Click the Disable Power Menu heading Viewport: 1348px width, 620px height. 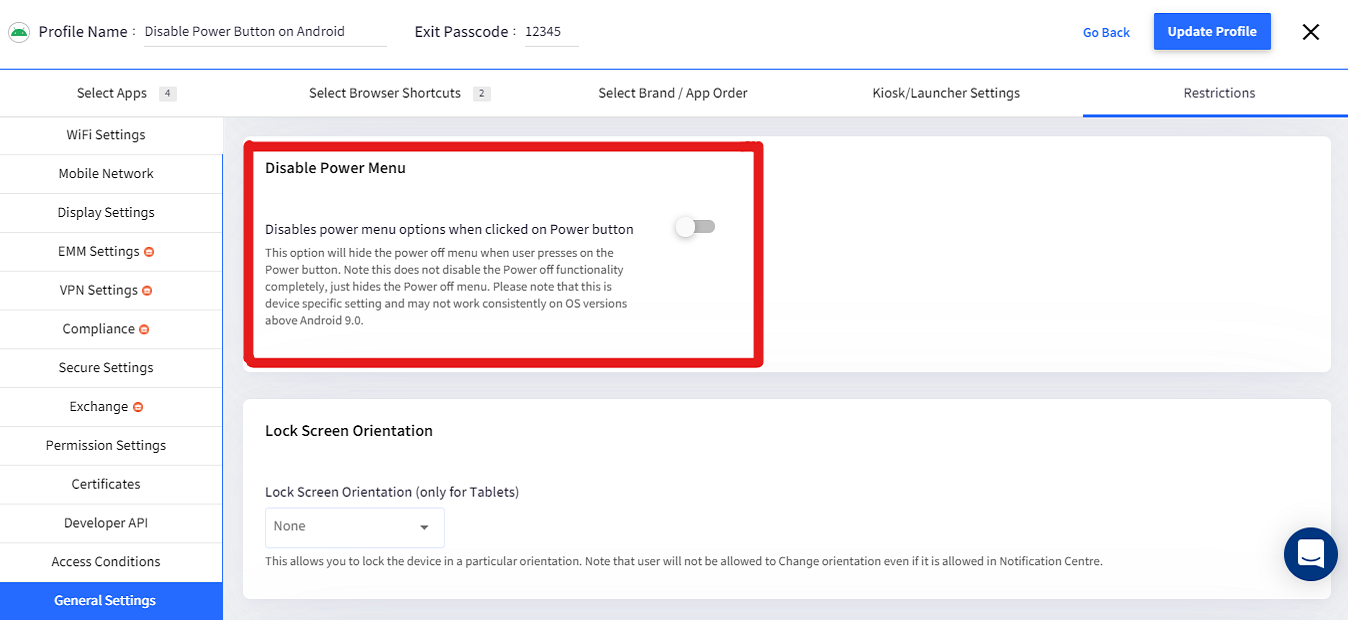pyautogui.click(x=335, y=168)
